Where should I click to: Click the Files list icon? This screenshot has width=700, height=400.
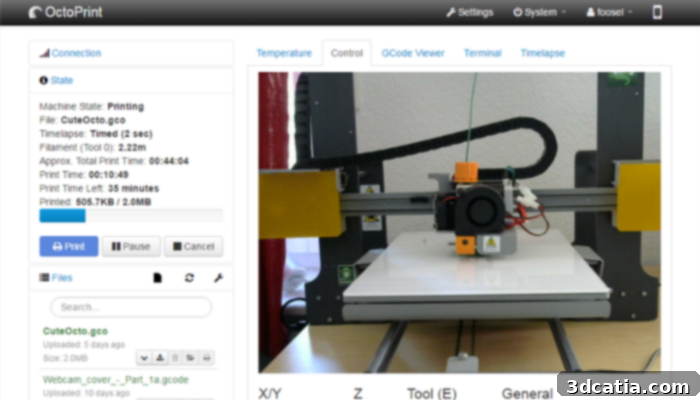click(44, 278)
